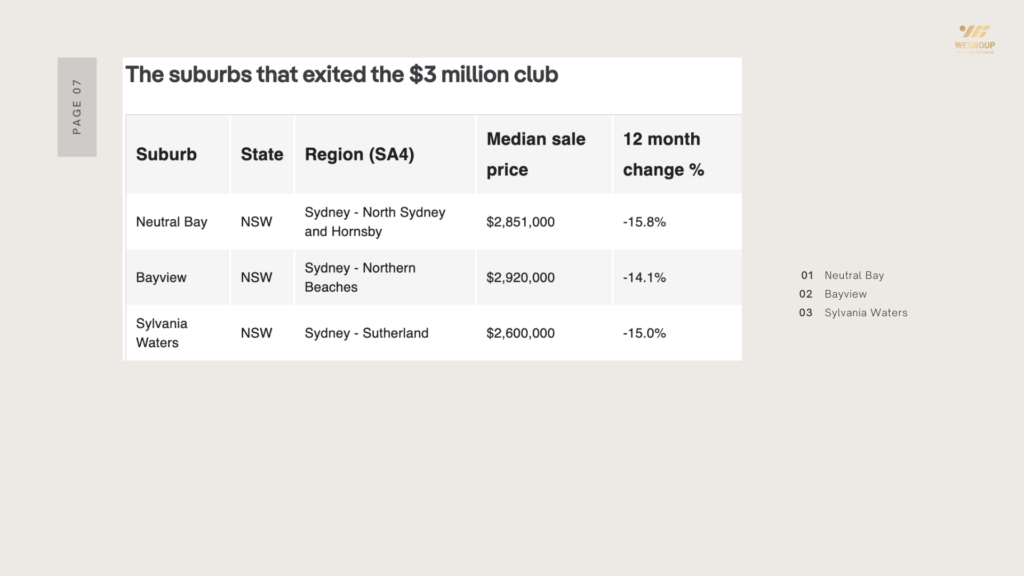Select the Region (SA4) column header

pos(359,155)
